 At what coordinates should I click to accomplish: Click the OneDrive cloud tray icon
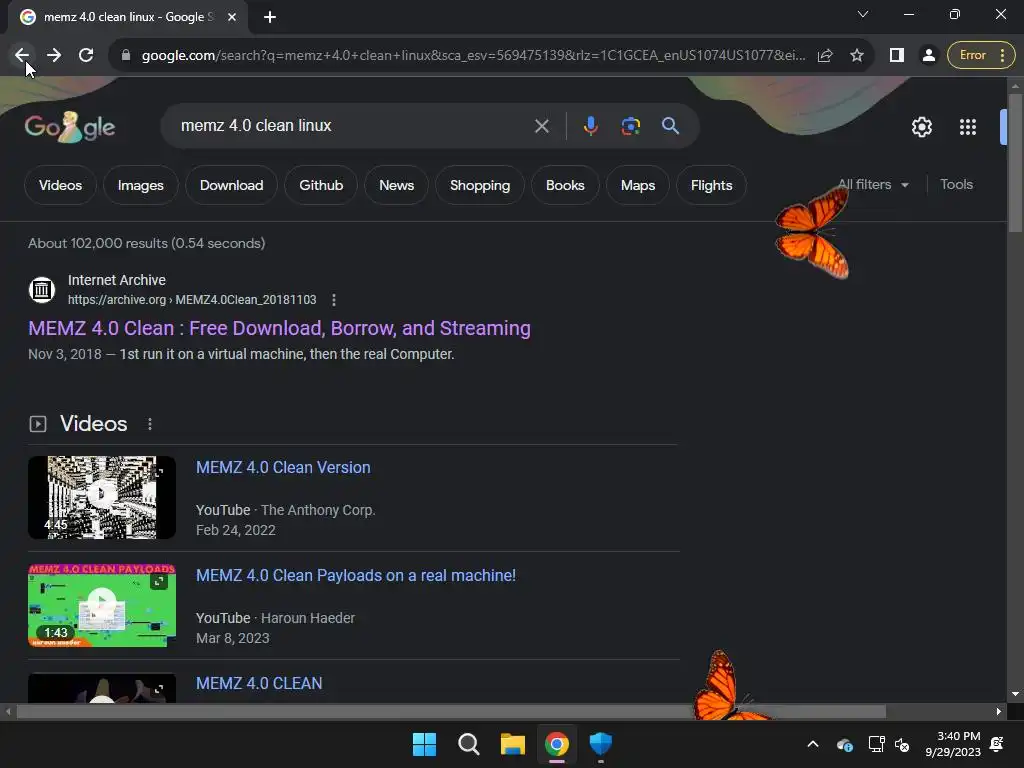point(844,744)
